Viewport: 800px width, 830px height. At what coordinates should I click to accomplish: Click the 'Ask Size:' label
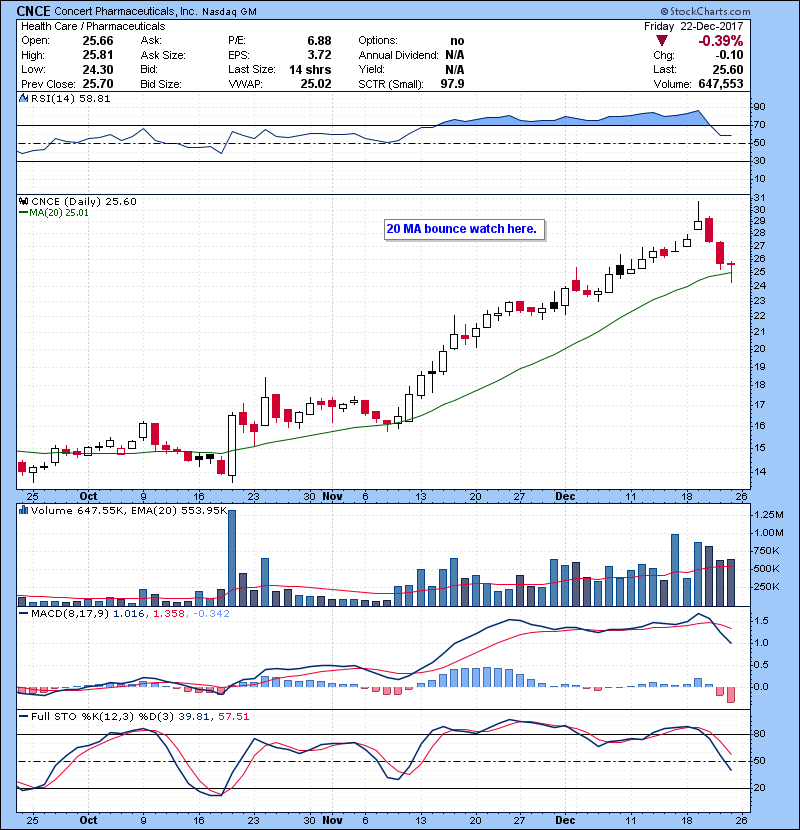pos(163,55)
